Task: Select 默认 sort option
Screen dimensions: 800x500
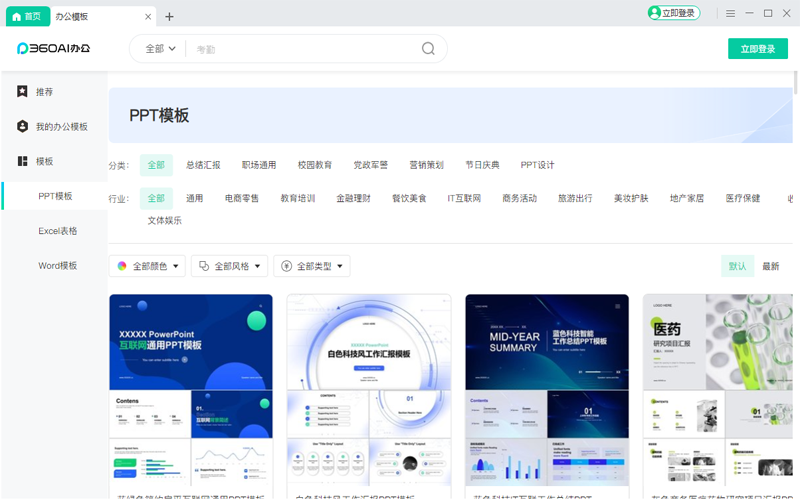Action: [x=737, y=266]
